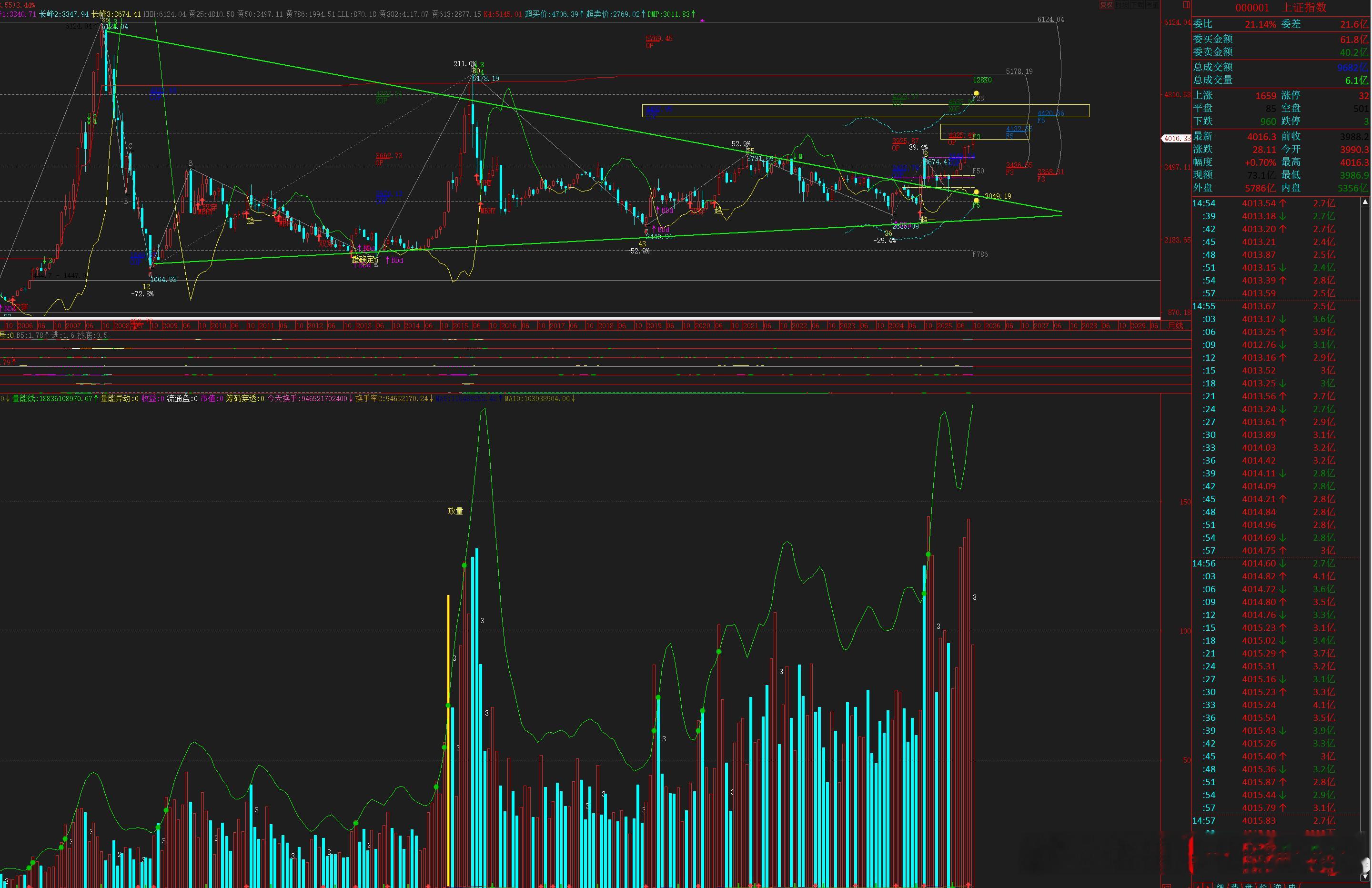Click the right arrow tab scroller
The image size is (1372, 888).
click(x=1208, y=886)
